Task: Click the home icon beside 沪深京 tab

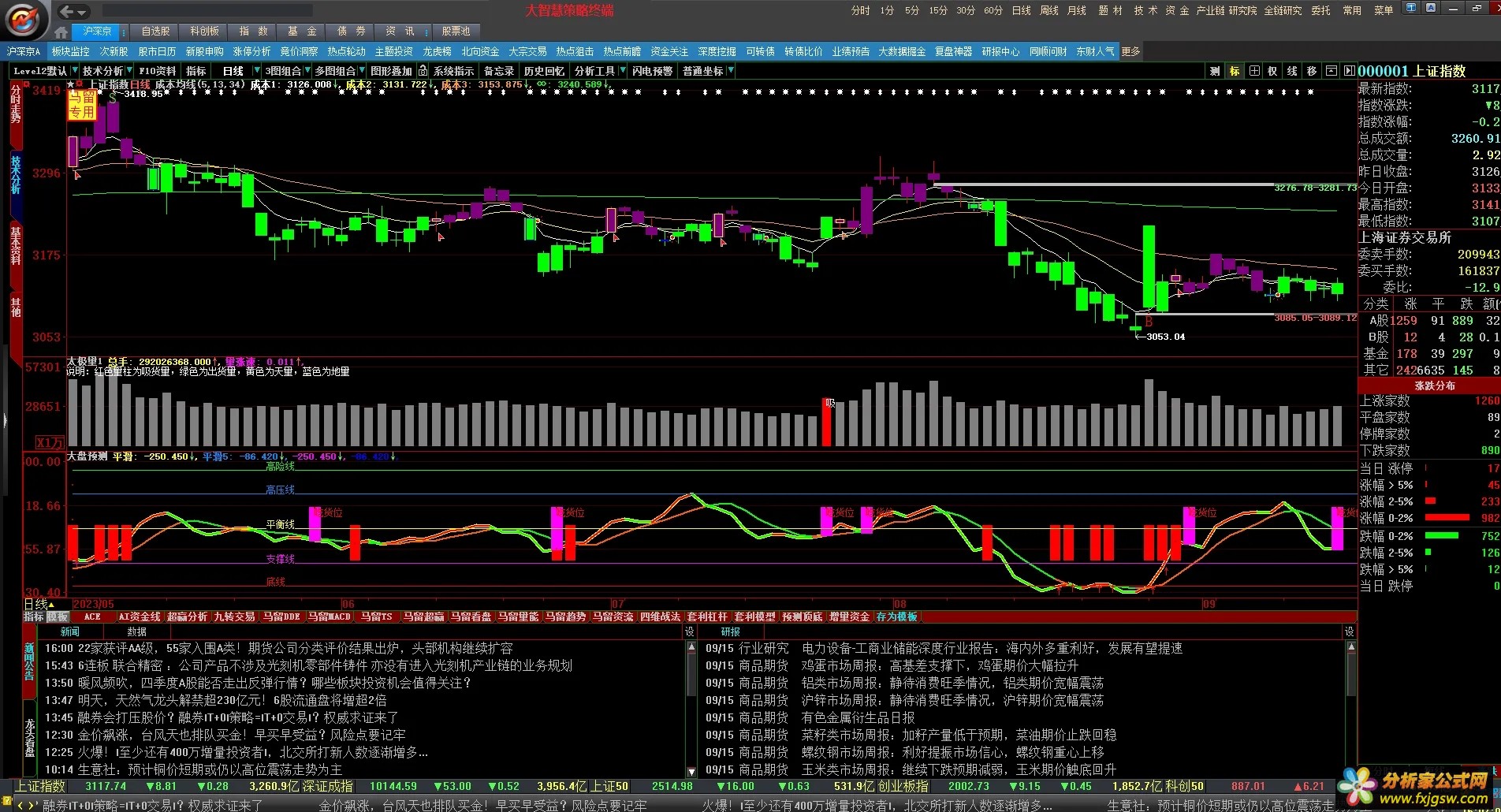Action: click(61, 32)
